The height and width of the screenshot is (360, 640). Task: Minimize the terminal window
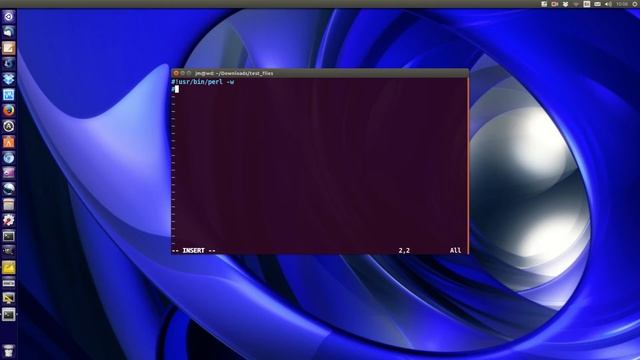click(x=182, y=73)
